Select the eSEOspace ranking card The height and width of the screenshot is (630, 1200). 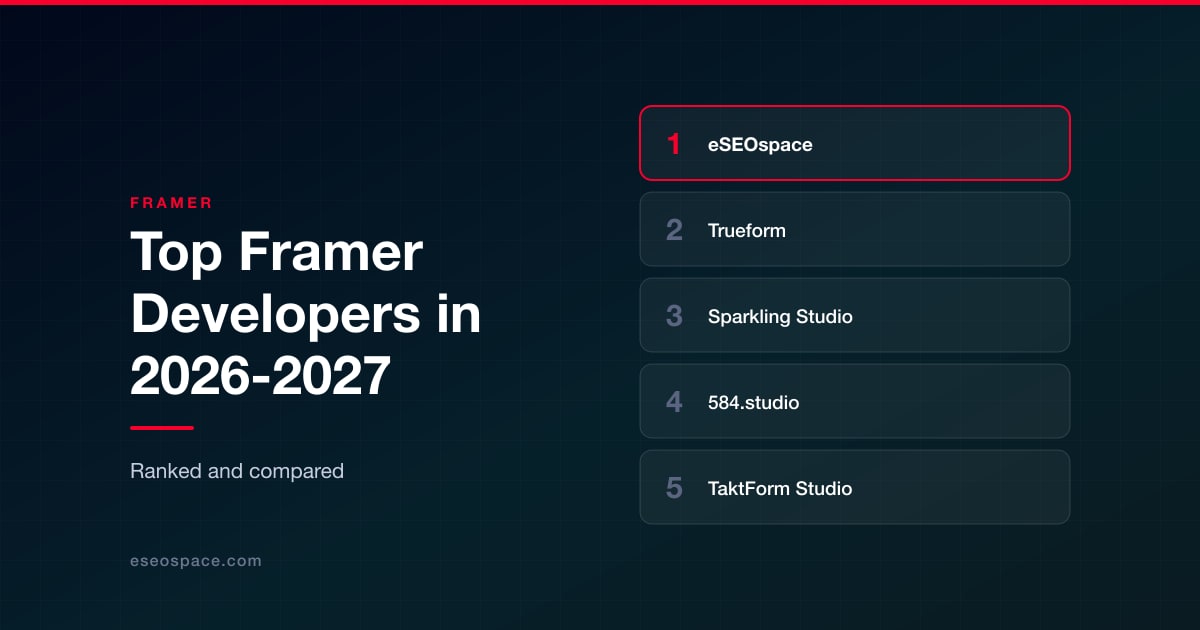point(855,143)
